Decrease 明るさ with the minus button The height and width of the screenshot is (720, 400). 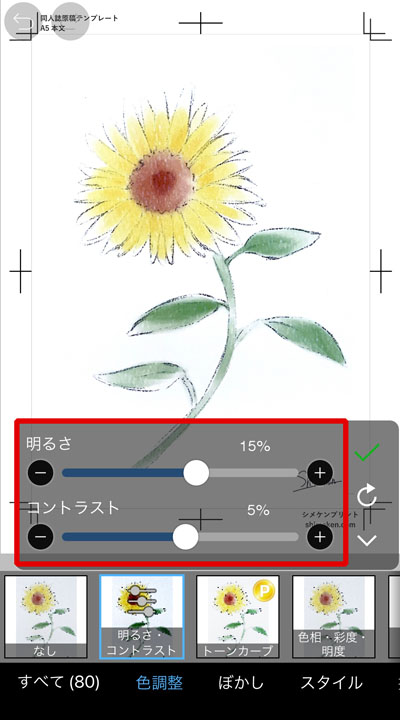click(x=40, y=473)
